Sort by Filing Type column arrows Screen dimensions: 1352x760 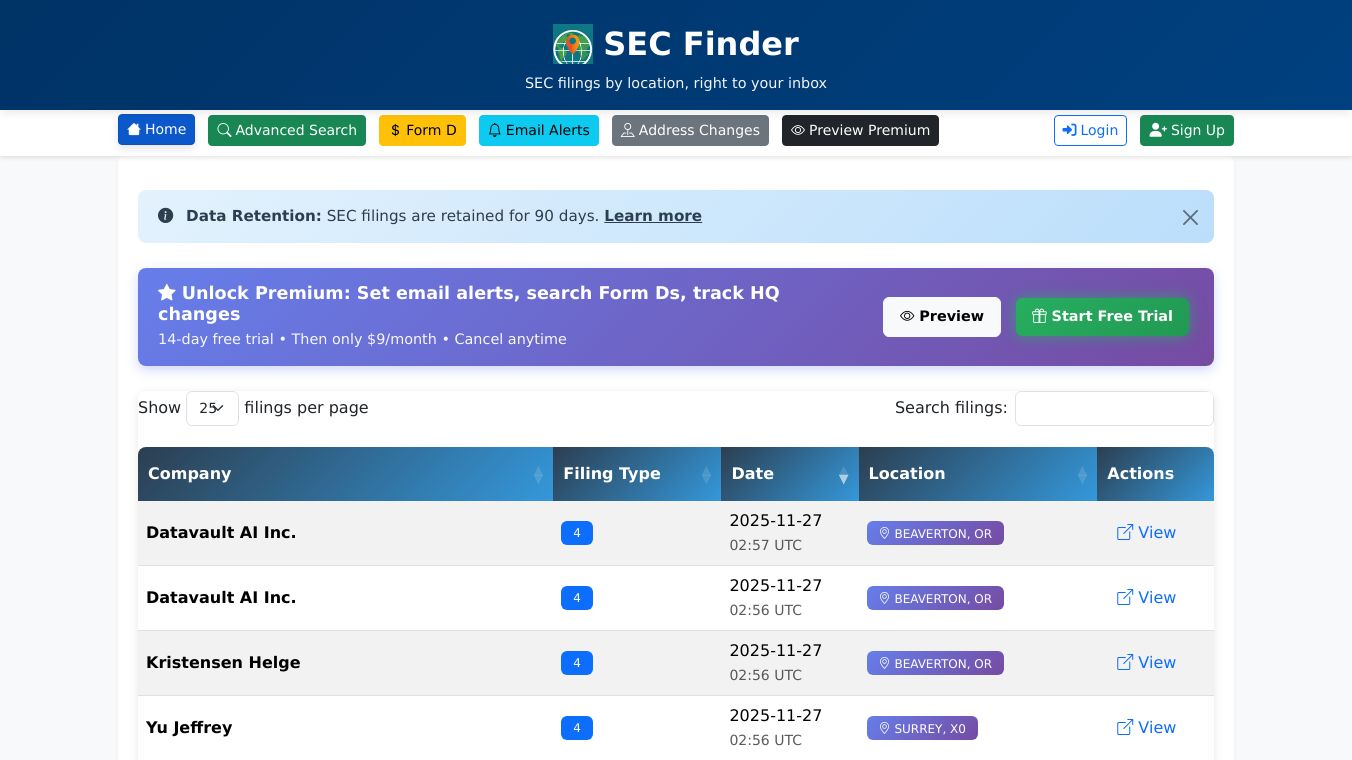point(706,475)
